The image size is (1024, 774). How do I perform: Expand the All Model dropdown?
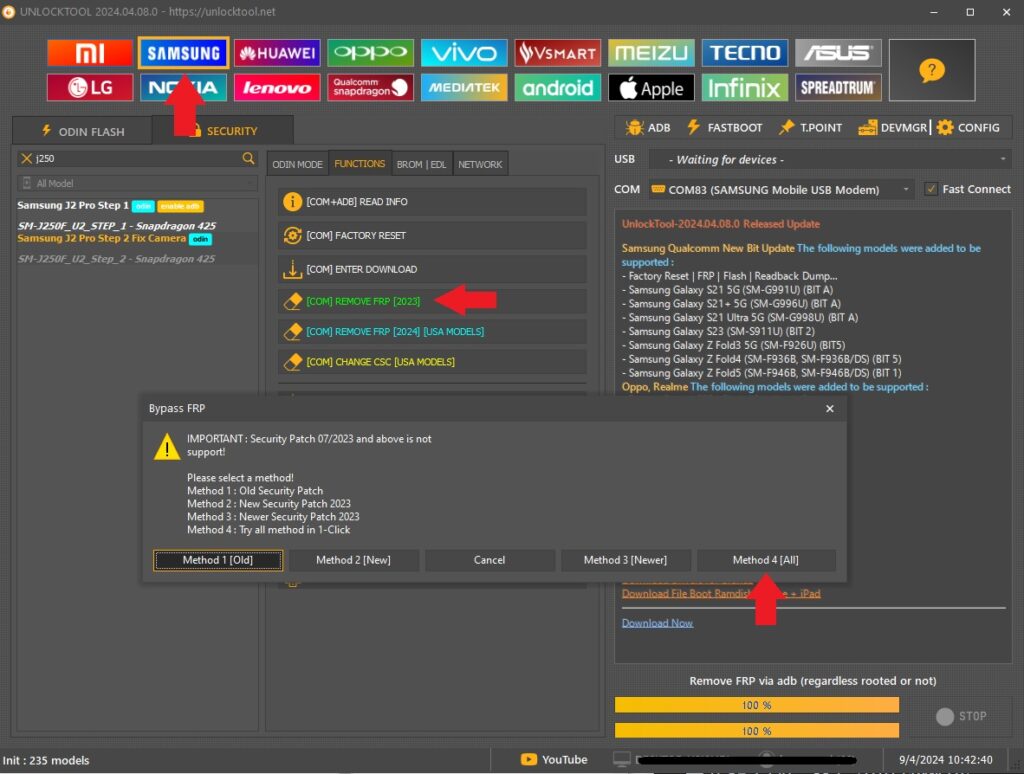click(136, 183)
